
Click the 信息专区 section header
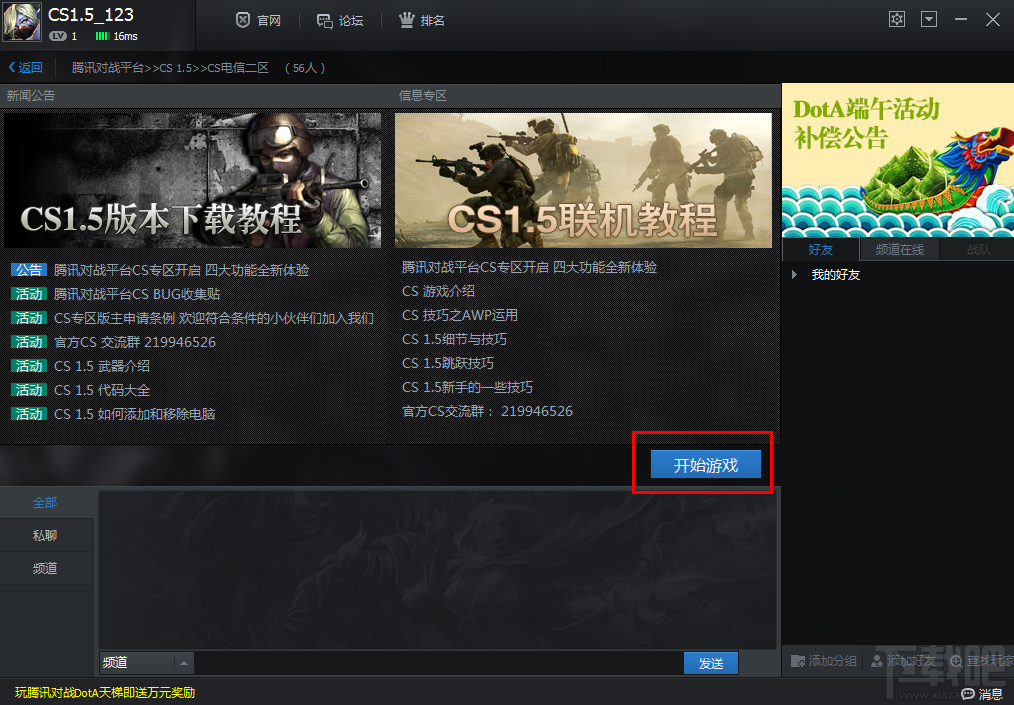click(x=422, y=96)
